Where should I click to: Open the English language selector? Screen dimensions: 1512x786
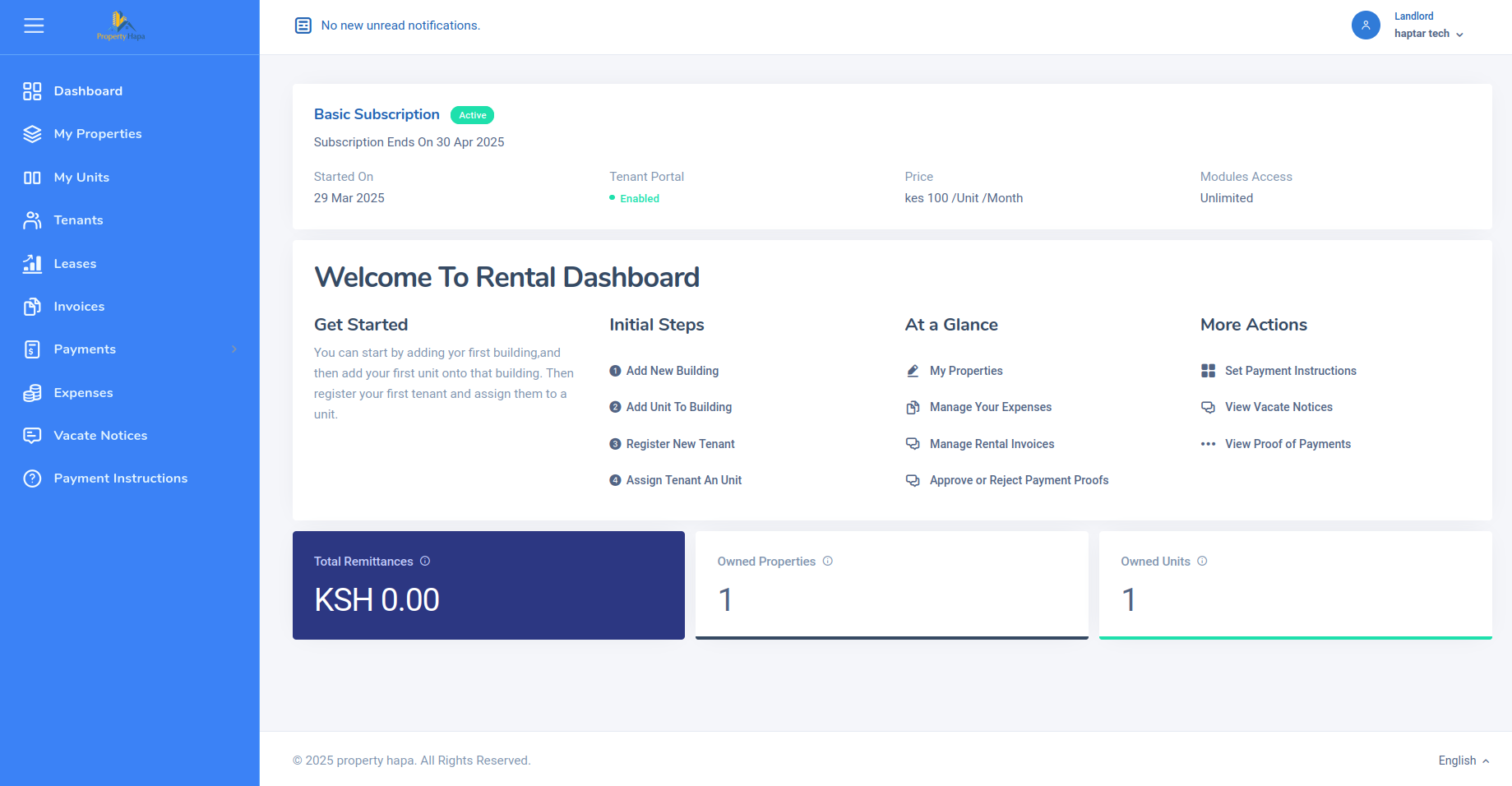1463,761
